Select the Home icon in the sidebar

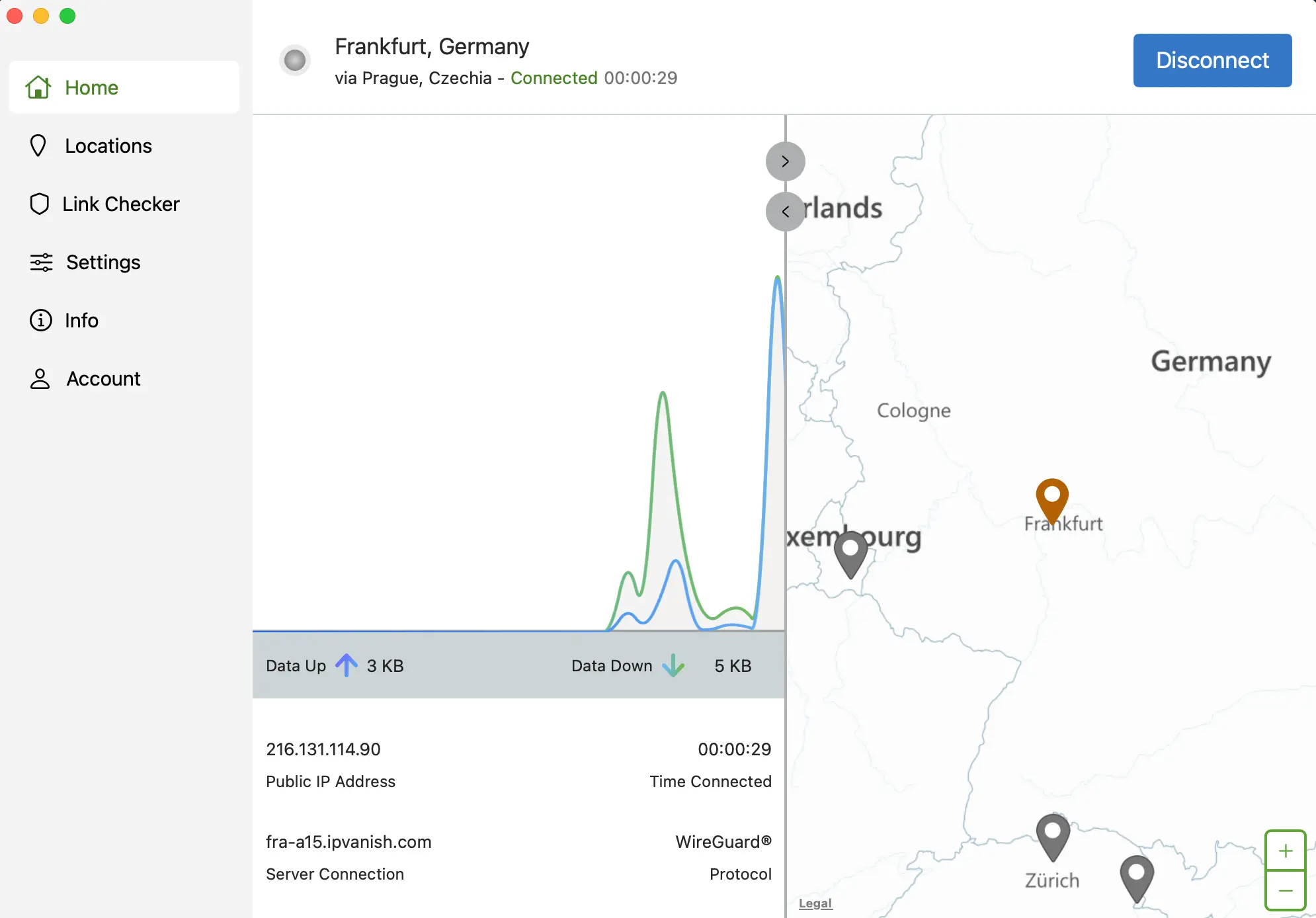pyautogui.click(x=38, y=87)
